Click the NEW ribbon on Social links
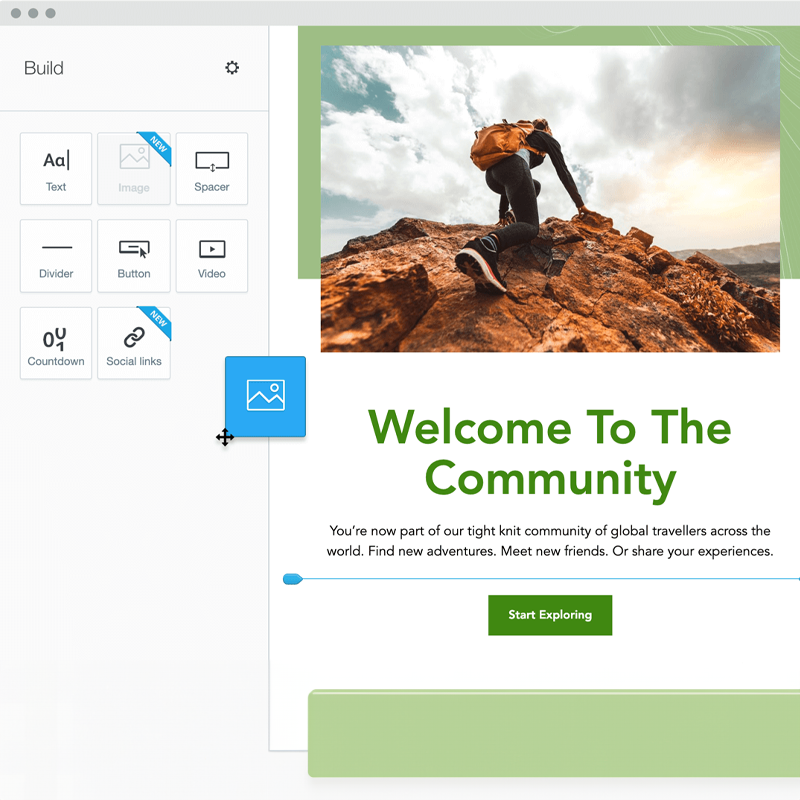Image resolution: width=800 pixels, height=800 pixels. tap(158, 319)
